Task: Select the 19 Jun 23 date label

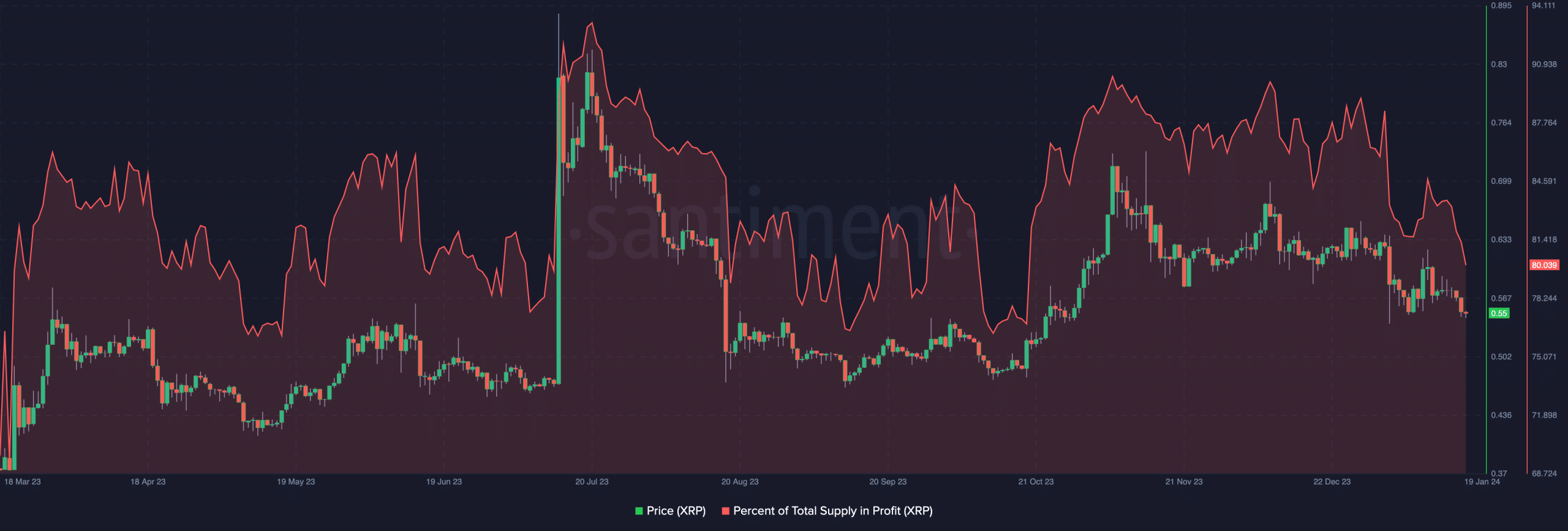Action: coord(444,481)
